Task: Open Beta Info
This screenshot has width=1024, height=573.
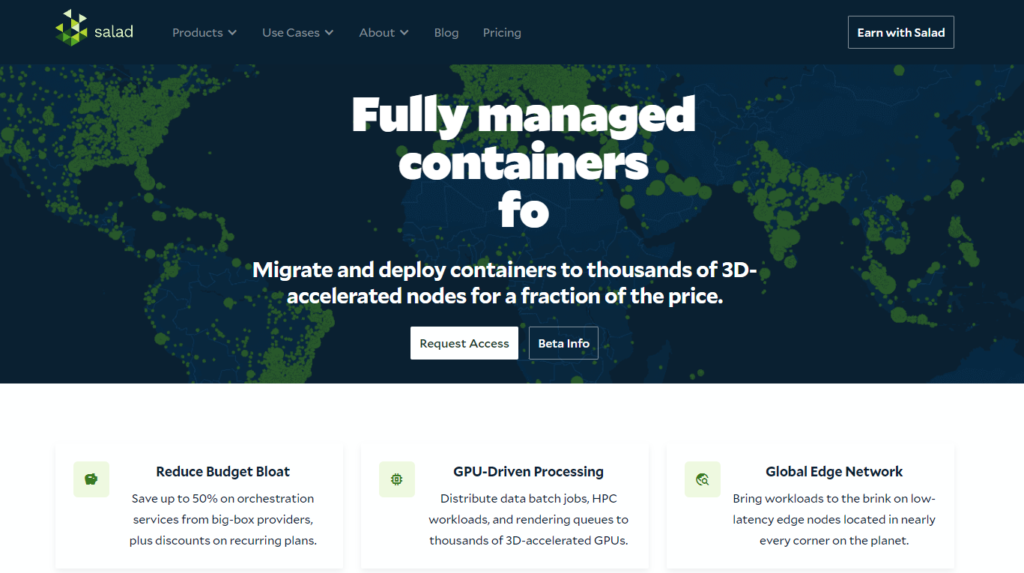Action: tap(564, 343)
